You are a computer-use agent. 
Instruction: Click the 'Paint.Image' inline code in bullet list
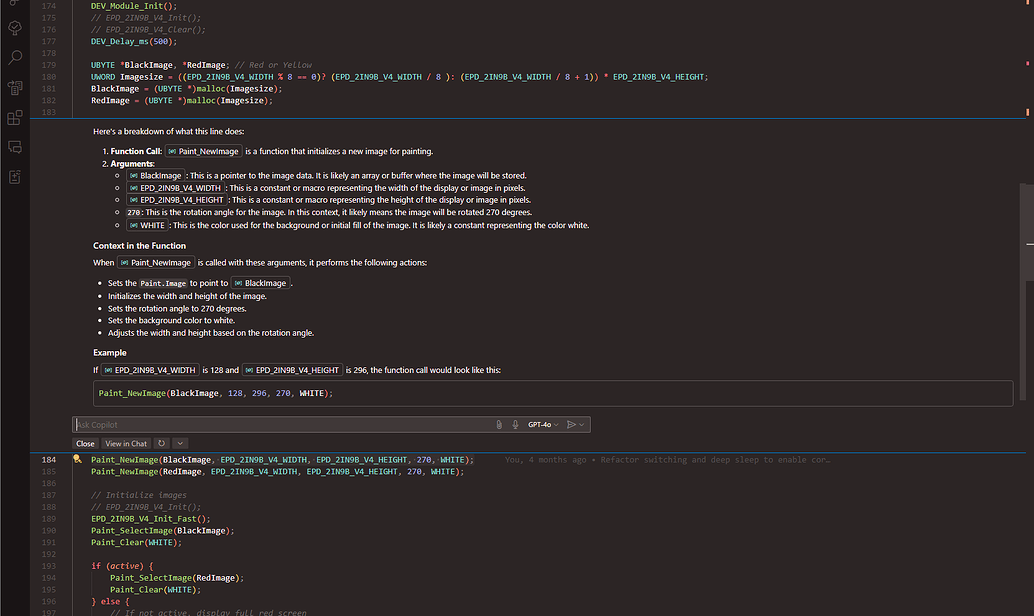163,284
